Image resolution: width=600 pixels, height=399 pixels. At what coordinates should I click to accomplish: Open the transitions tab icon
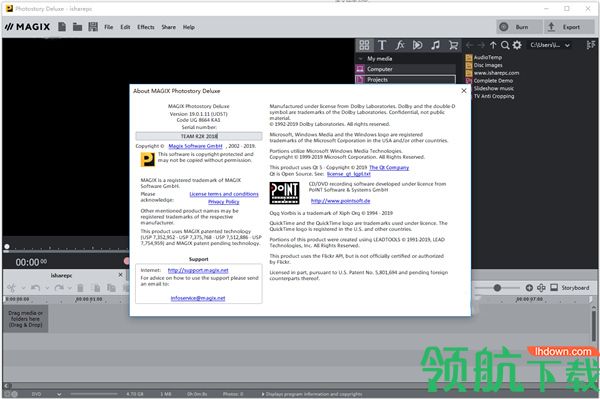pyautogui.click(x=417, y=45)
